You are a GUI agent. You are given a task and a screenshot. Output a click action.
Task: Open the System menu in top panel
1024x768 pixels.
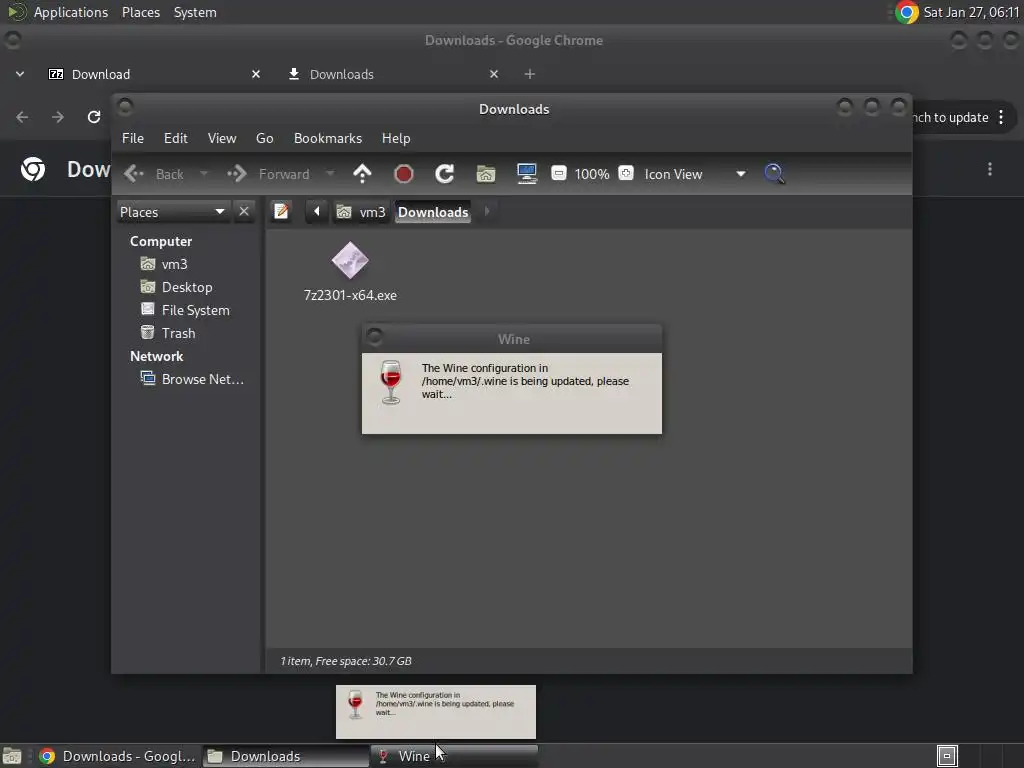pos(195,12)
